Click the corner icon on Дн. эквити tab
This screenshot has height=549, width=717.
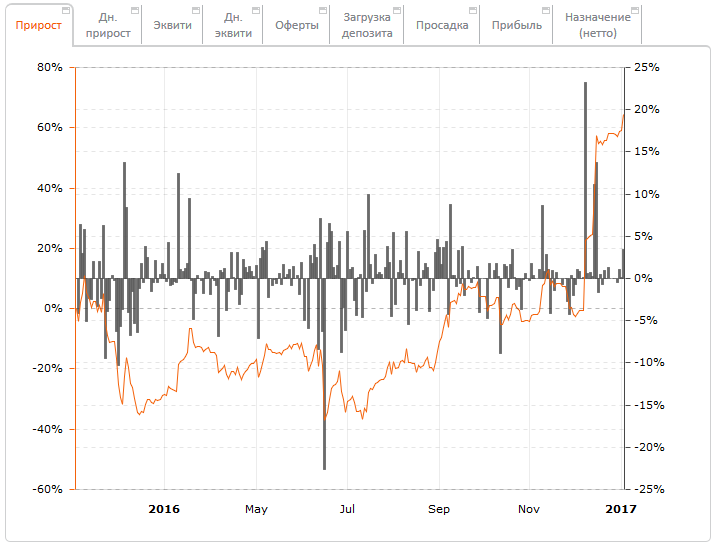tap(257, 10)
